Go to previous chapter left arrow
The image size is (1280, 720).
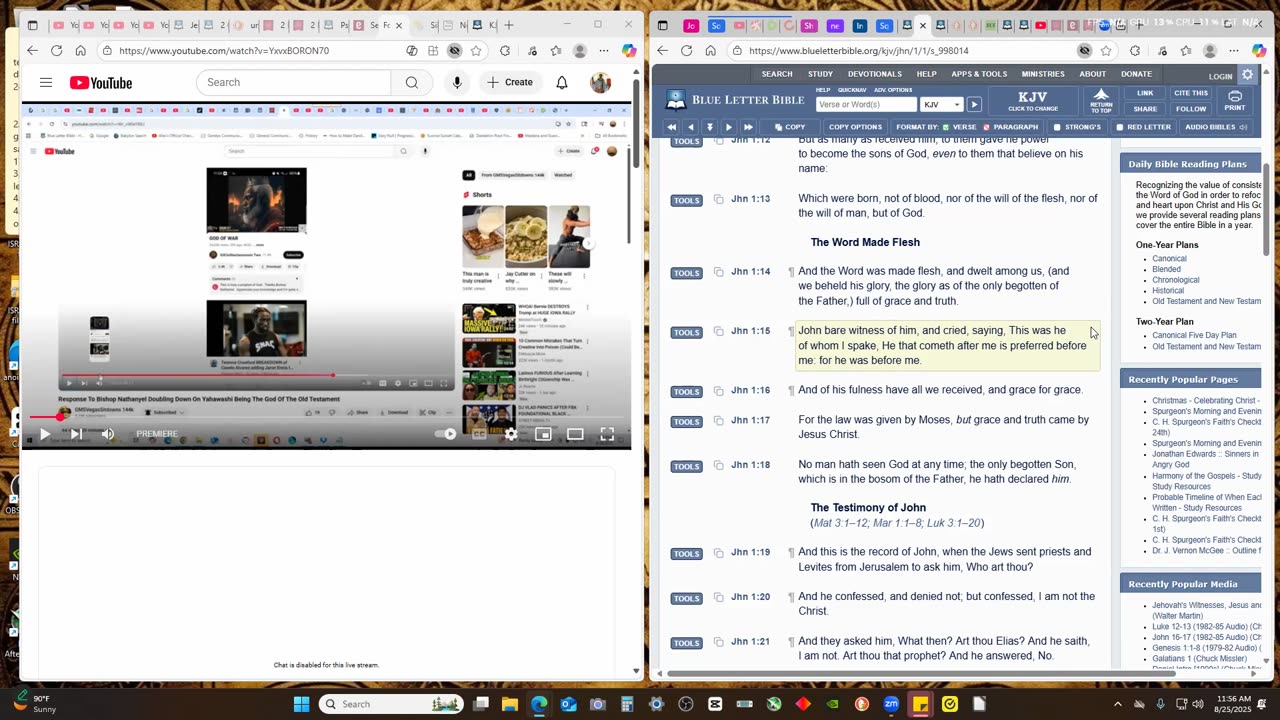pyautogui.click(x=690, y=127)
